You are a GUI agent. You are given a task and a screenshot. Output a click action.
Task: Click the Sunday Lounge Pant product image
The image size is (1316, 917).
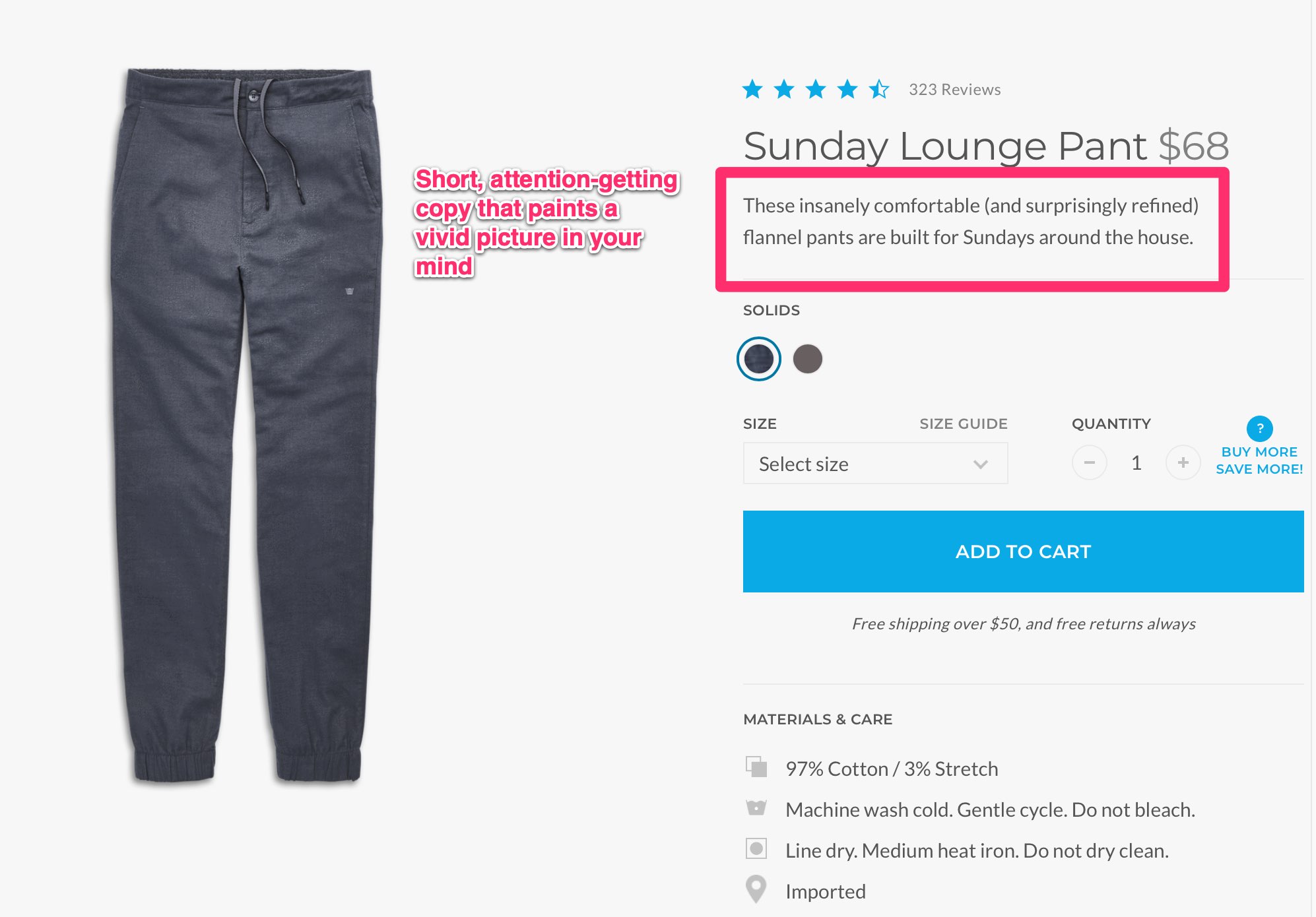tap(247, 426)
